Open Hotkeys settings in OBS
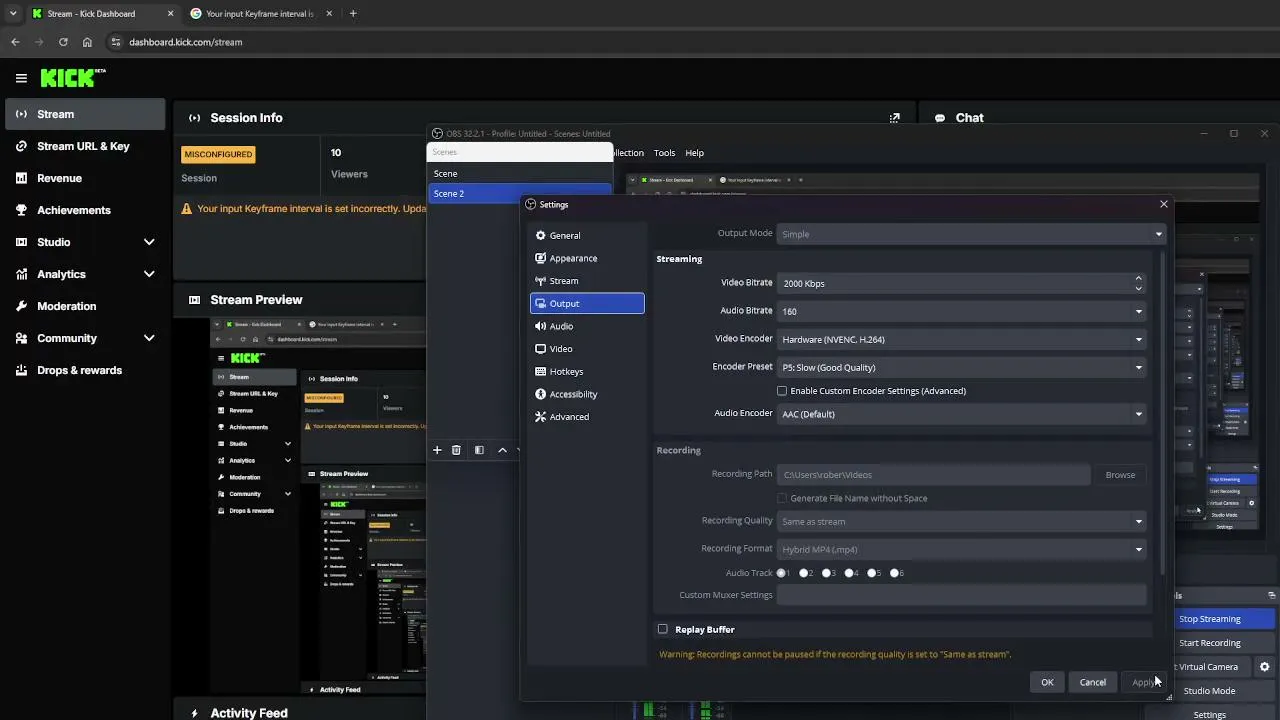This screenshot has height=720, width=1280. pyautogui.click(x=587, y=371)
